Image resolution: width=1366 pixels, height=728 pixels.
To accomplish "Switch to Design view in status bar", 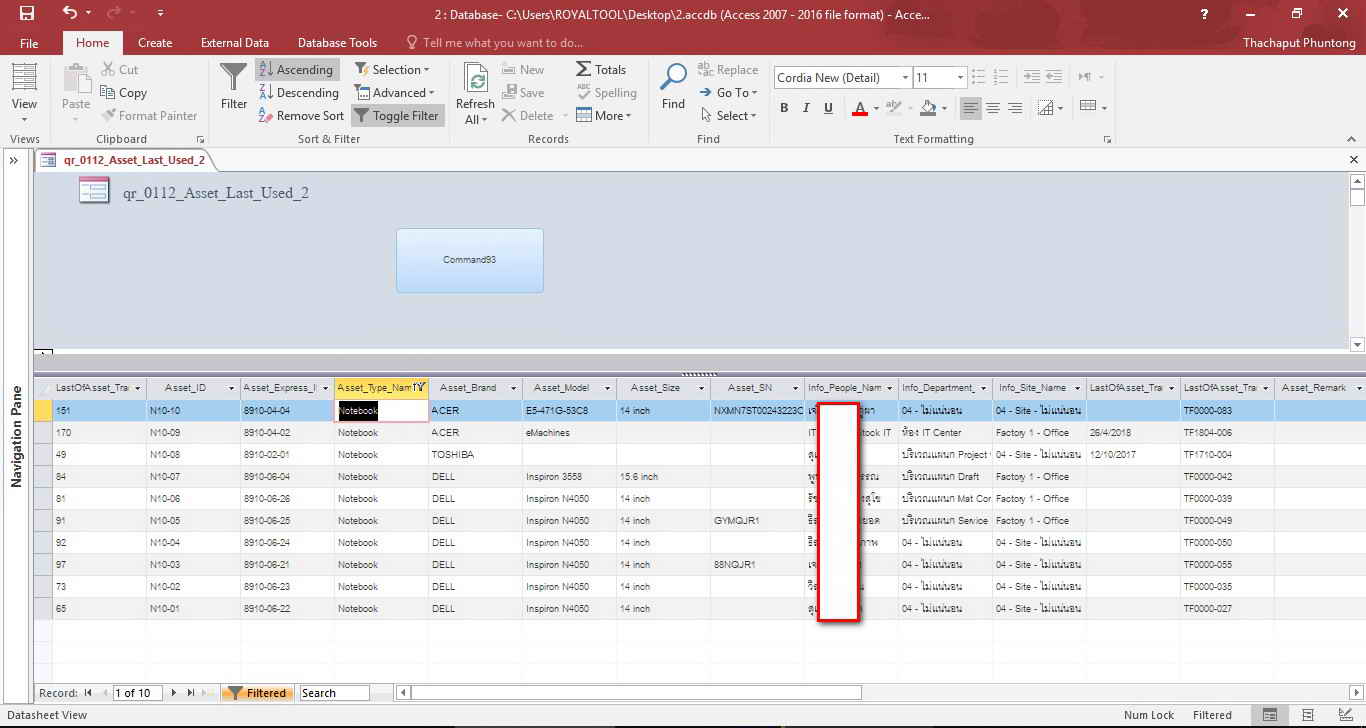I will pyautogui.click(x=1346, y=715).
